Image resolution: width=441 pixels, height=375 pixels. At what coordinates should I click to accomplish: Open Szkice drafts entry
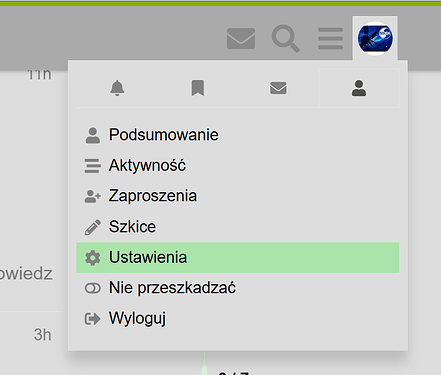[x=238, y=227]
